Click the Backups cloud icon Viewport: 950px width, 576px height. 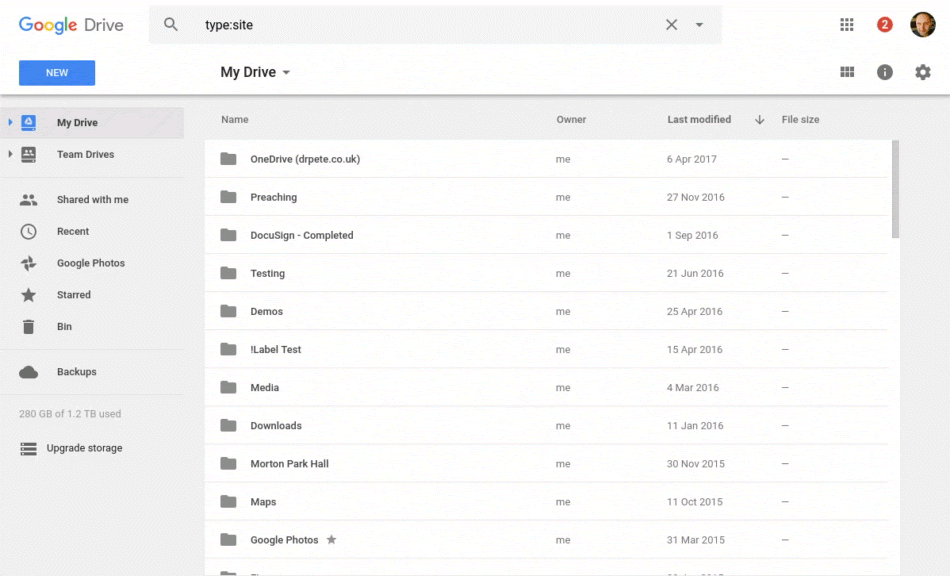28,372
